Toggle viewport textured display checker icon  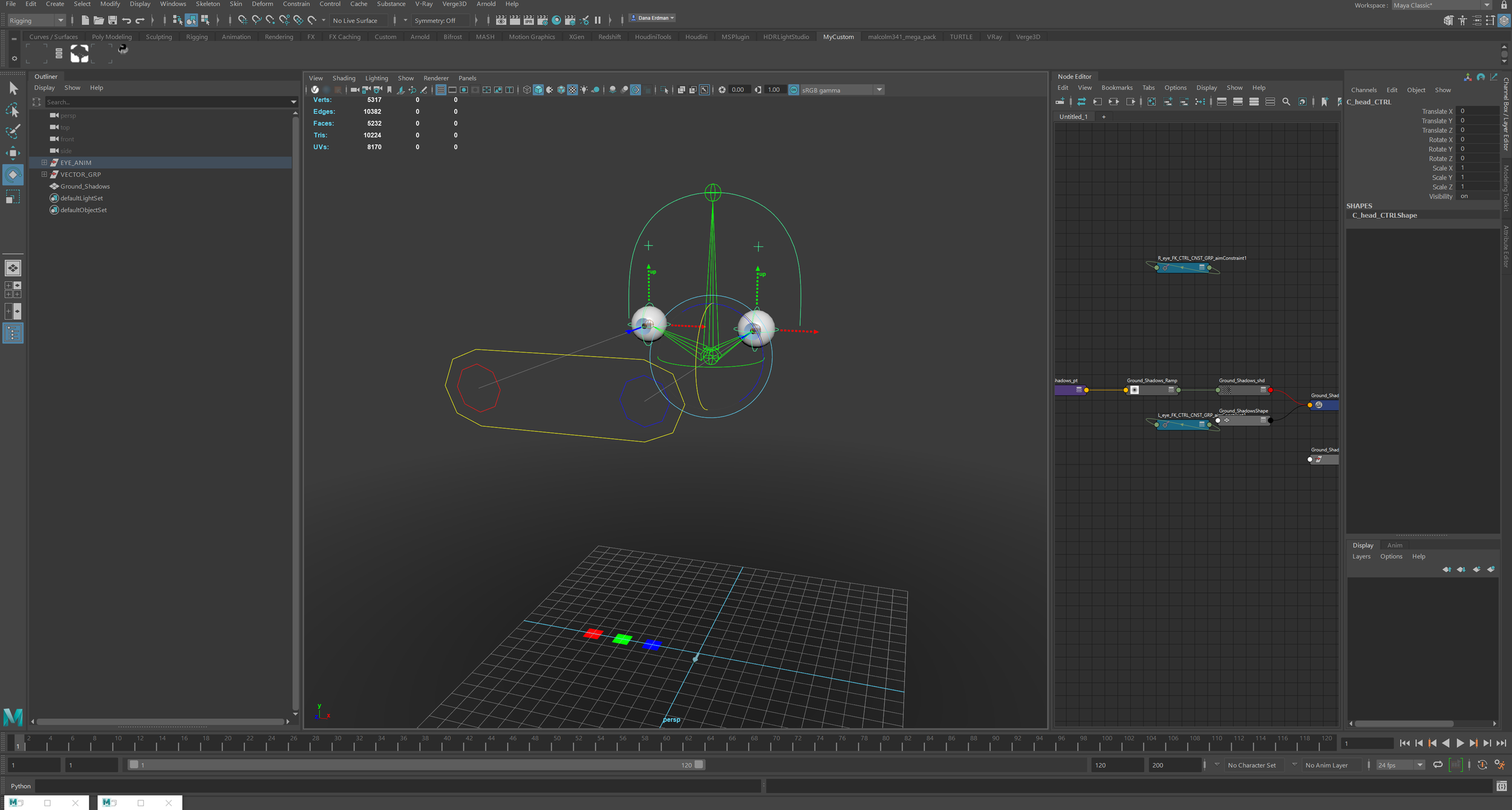(572, 90)
